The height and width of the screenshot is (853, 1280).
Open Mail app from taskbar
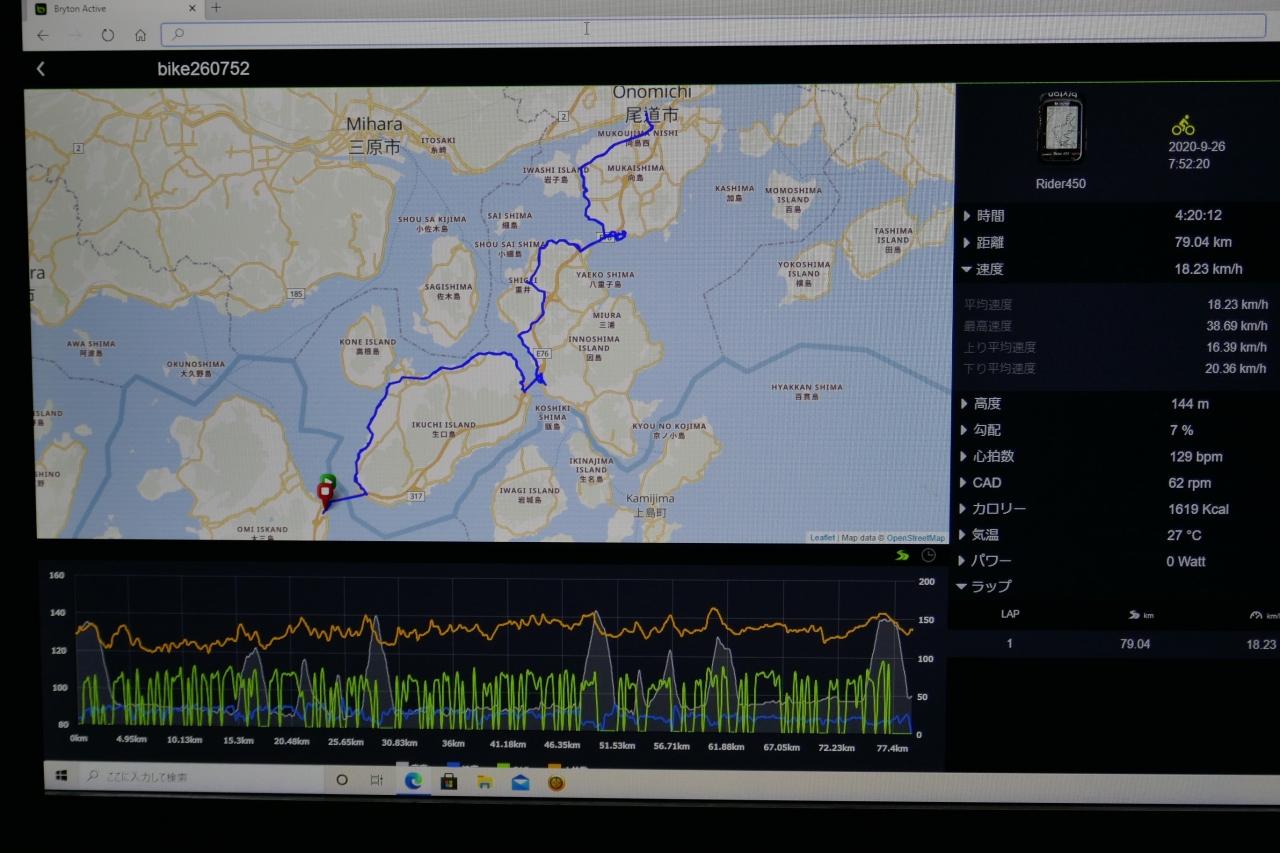click(x=520, y=782)
